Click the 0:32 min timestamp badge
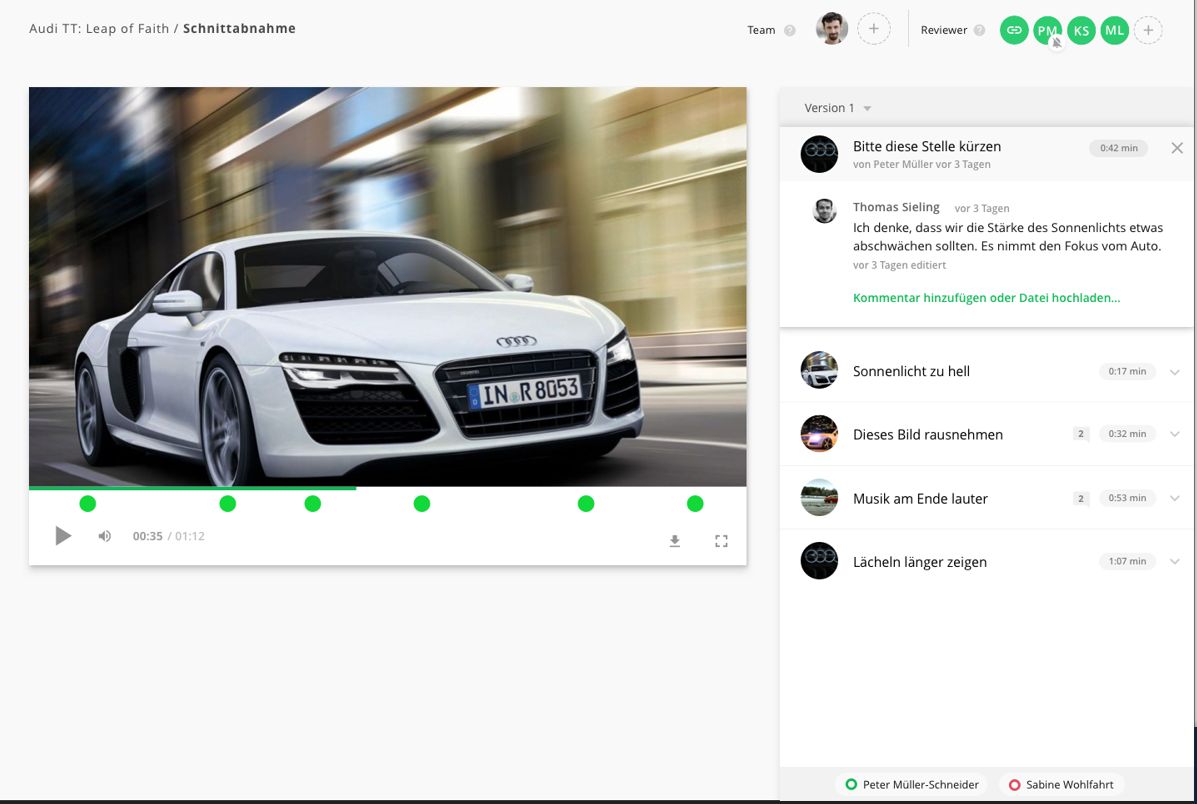The width and height of the screenshot is (1197, 804). 1127,434
